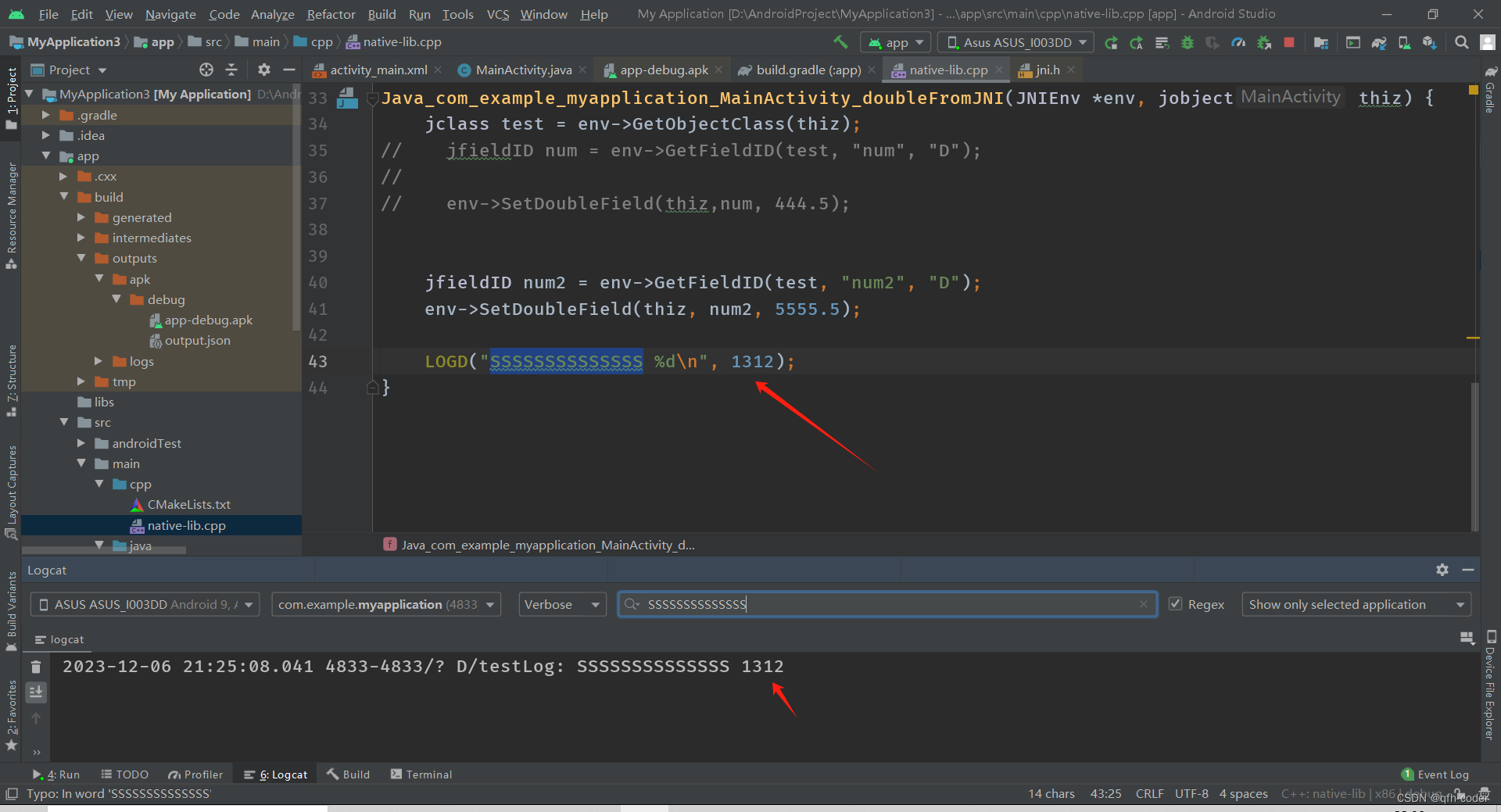Click the logcat layout icon at panel right
1501x812 pixels.
coord(1467,639)
